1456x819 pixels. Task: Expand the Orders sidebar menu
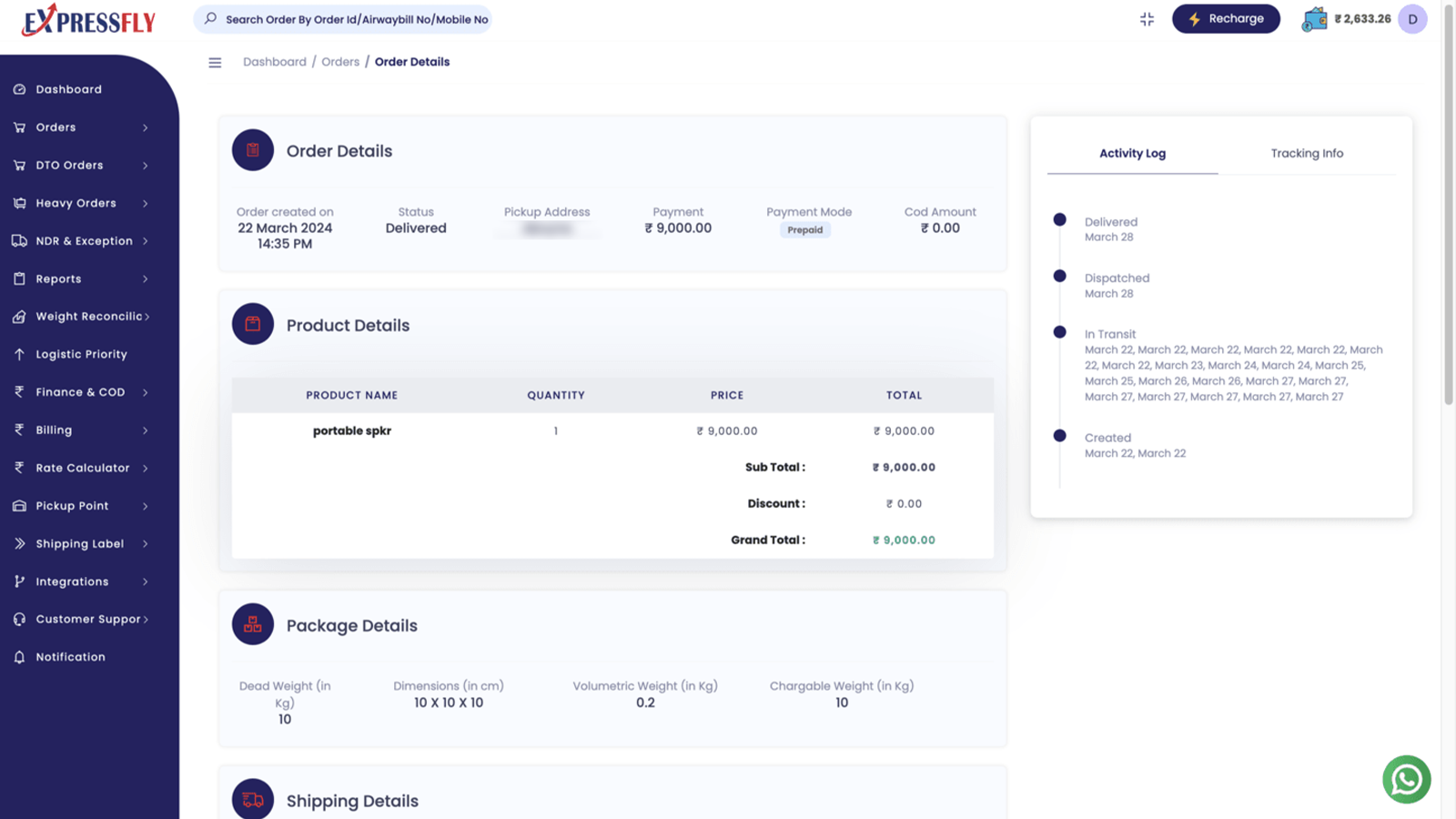pyautogui.click(x=56, y=126)
